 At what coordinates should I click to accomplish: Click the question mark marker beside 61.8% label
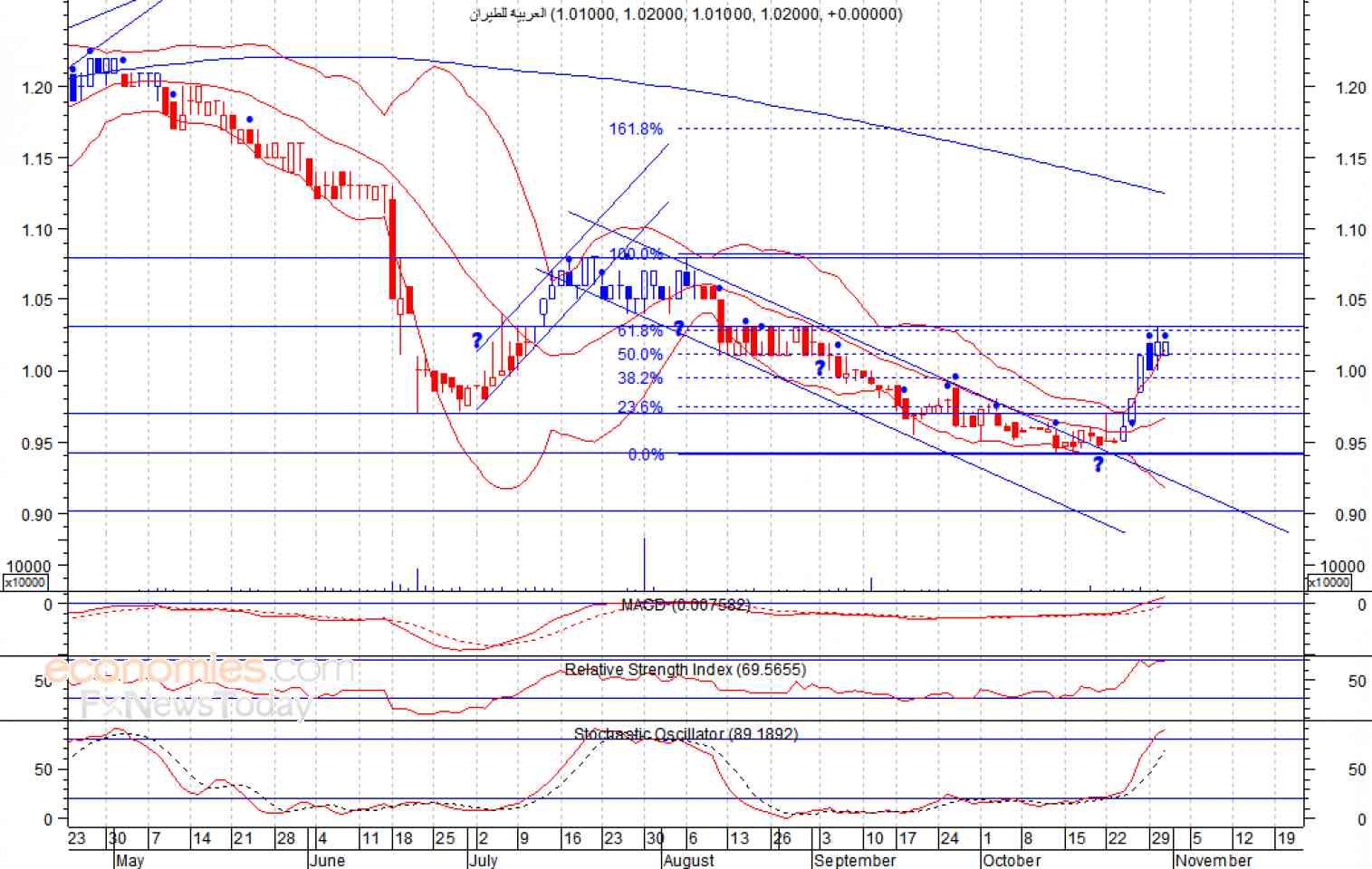click(x=679, y=329)
